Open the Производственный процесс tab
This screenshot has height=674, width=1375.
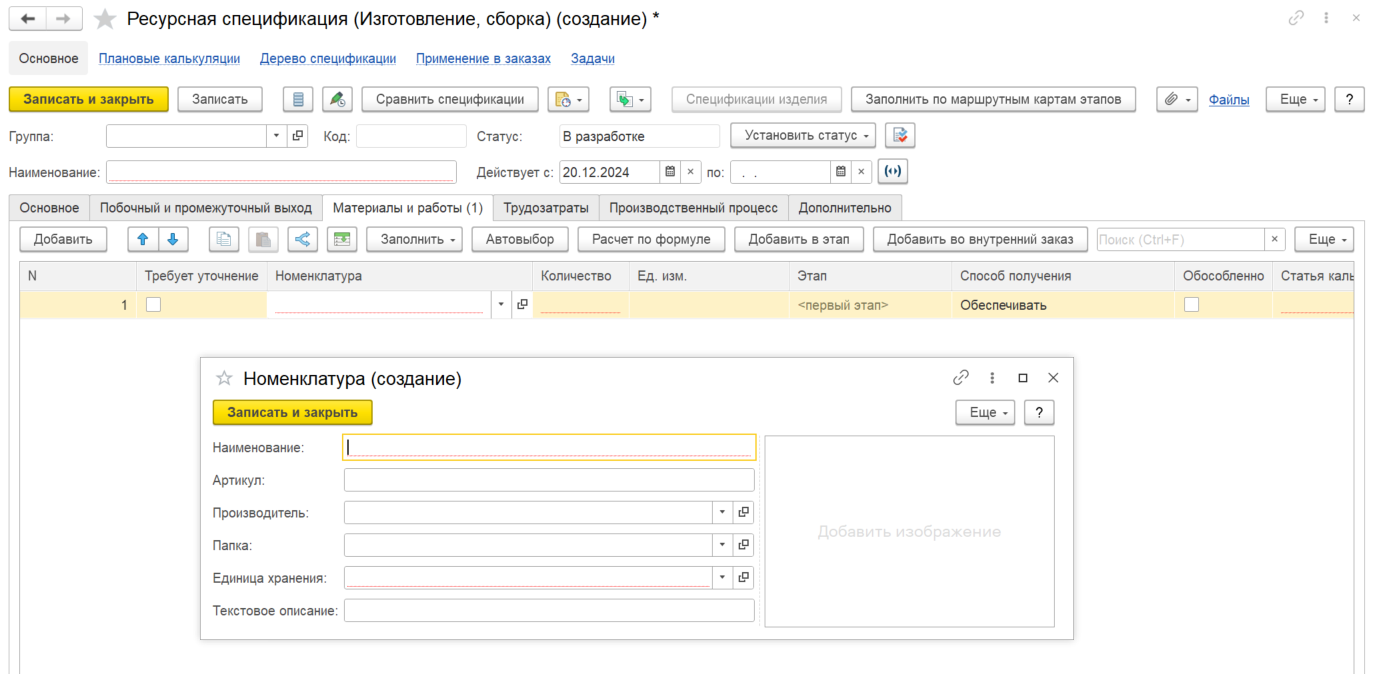pos(693,208)
